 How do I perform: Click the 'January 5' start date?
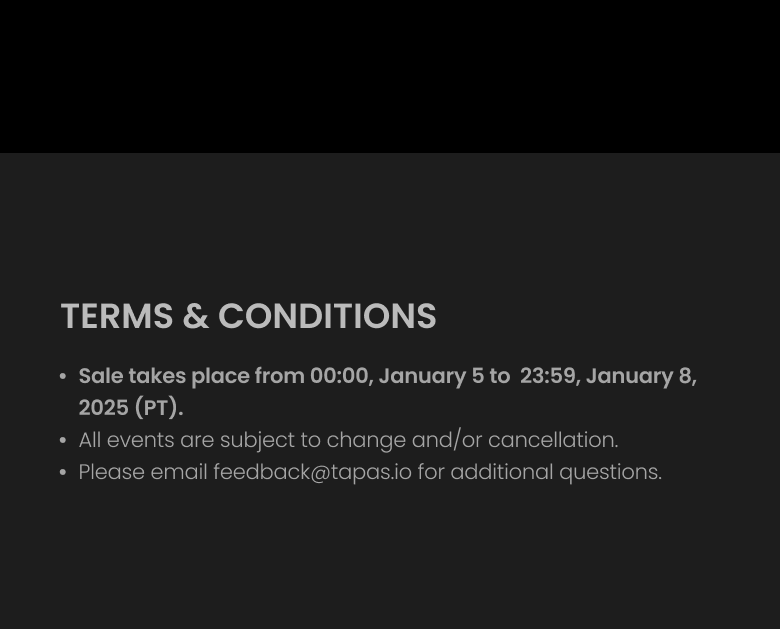[430, 376]
